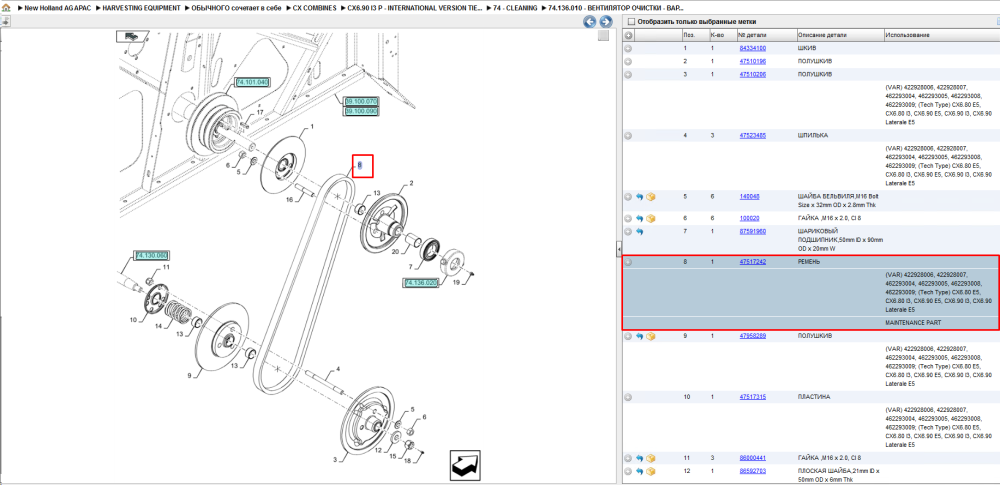This screenshot has width=1000, height=485.
Task: Add part 47510196 row plus icon
Action: click(x=628, y=61)
